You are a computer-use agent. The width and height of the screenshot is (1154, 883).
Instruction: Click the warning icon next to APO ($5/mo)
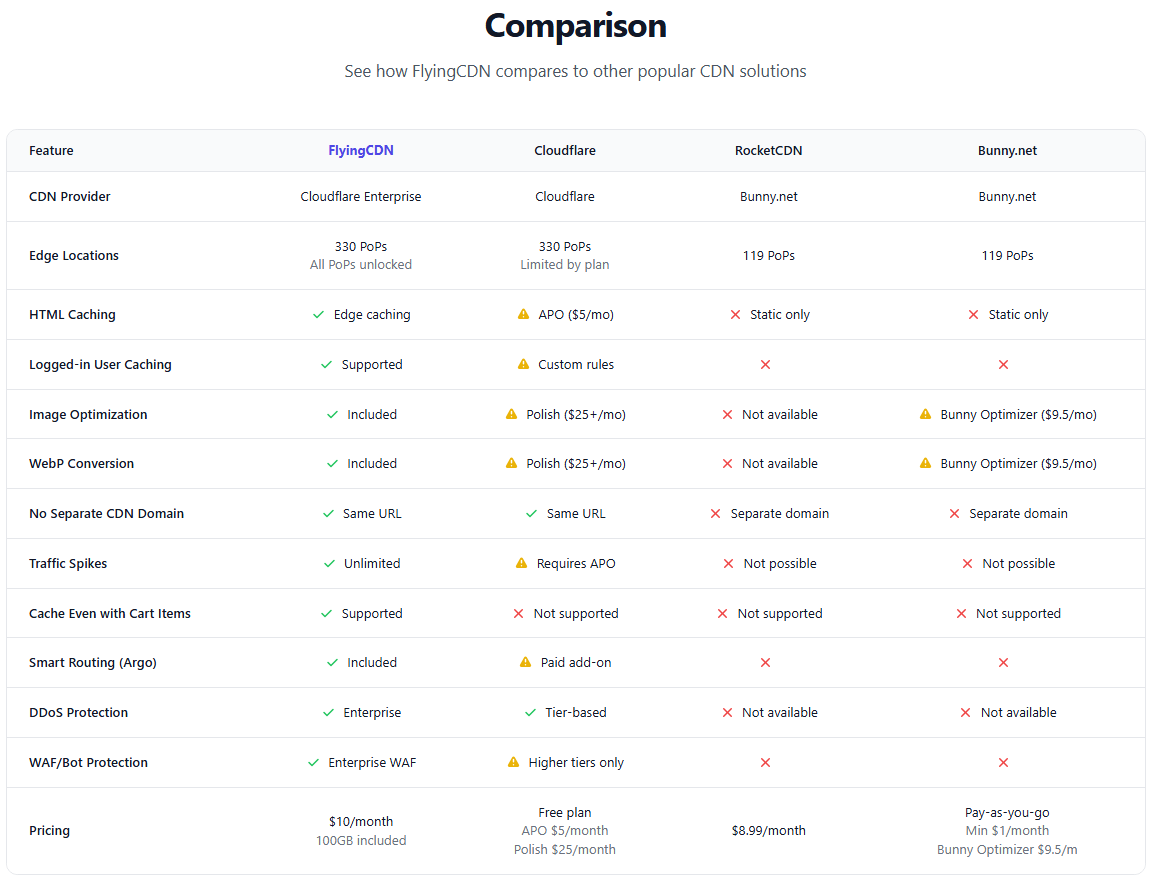pyautogui.click(x=522, y=313)
